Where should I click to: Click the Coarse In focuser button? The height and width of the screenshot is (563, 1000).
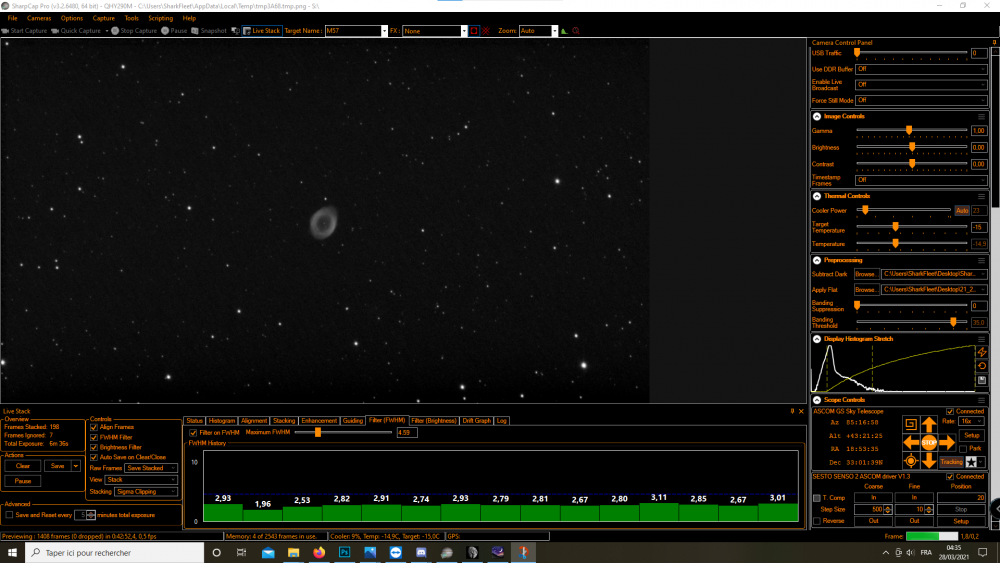pyautogui.click(x=874, y=498)
